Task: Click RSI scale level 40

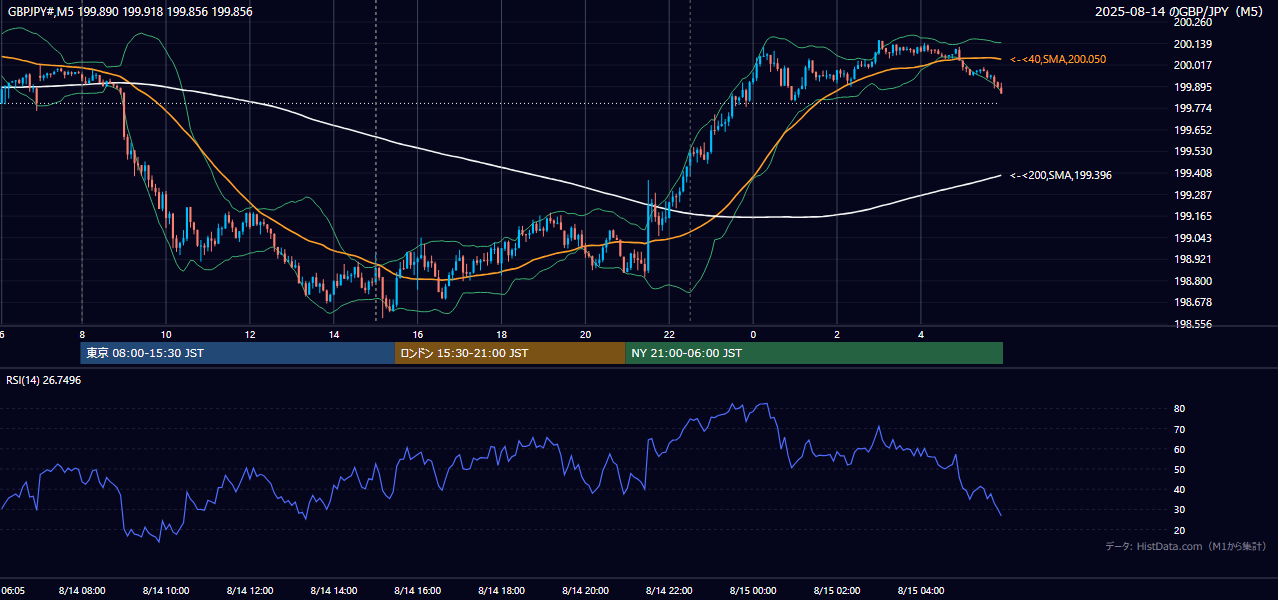Action: click(1179, 489)
